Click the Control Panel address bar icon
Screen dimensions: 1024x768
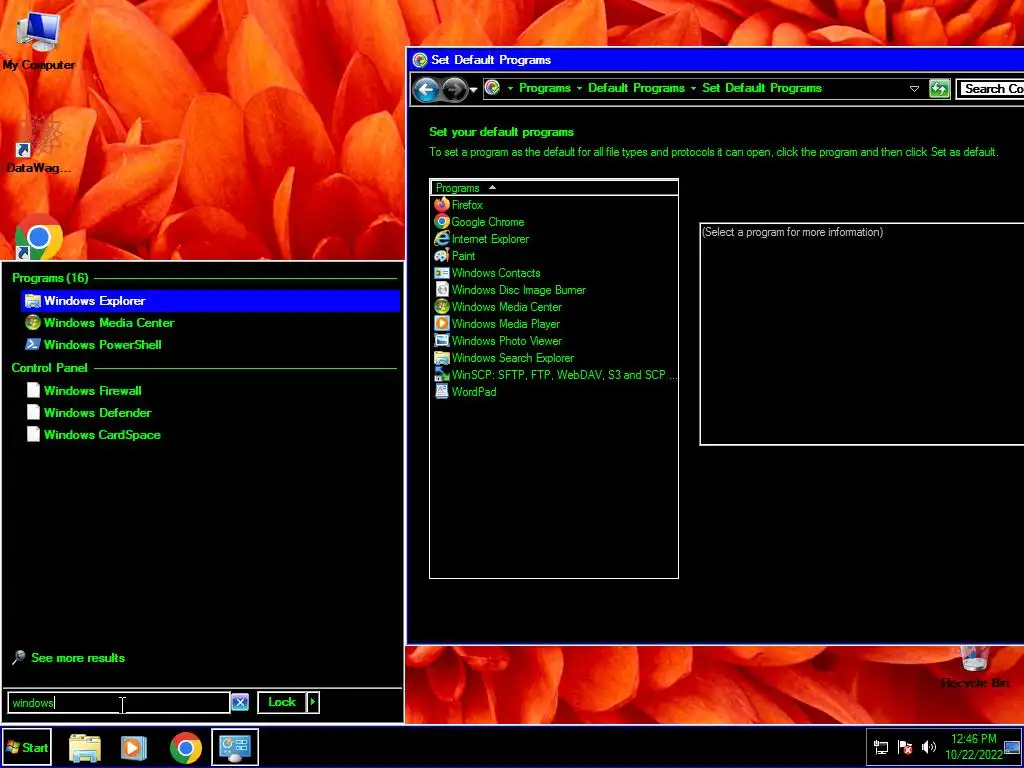click(493, 88)
